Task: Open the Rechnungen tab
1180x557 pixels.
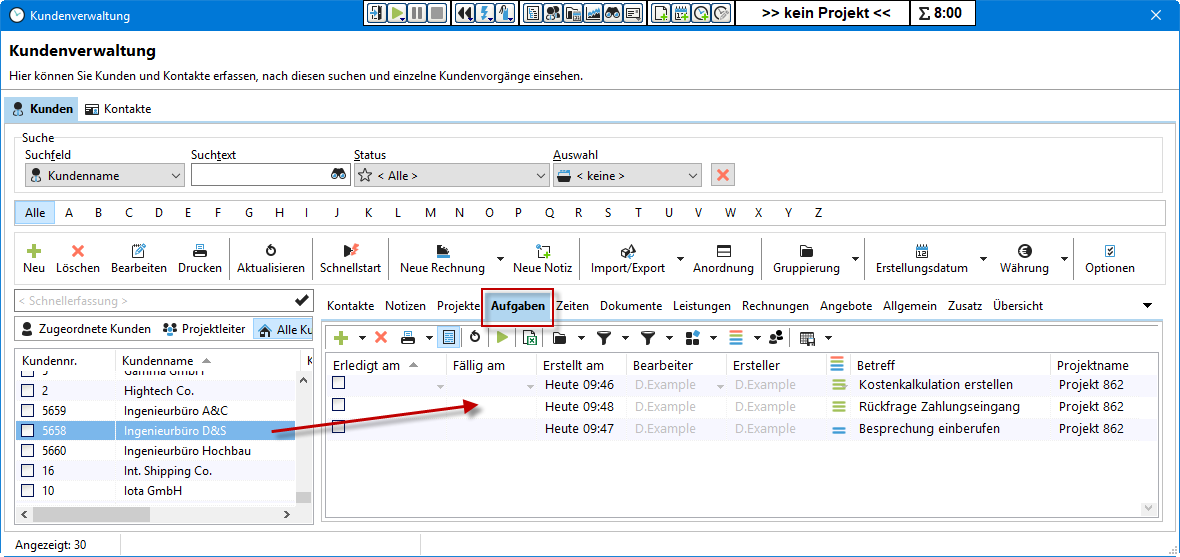Action: (775, 306)
